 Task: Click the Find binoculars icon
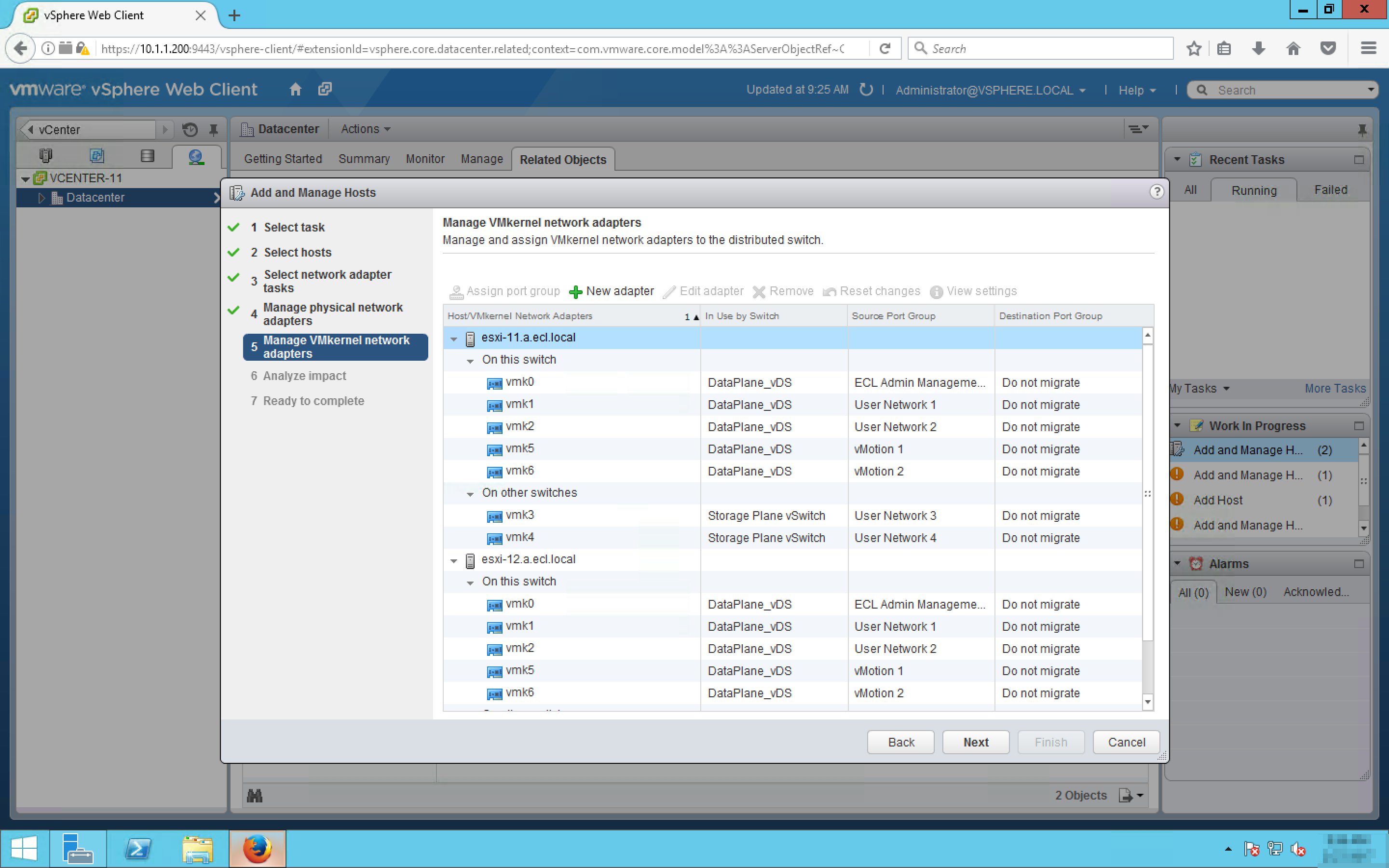(x=254, y=796)
